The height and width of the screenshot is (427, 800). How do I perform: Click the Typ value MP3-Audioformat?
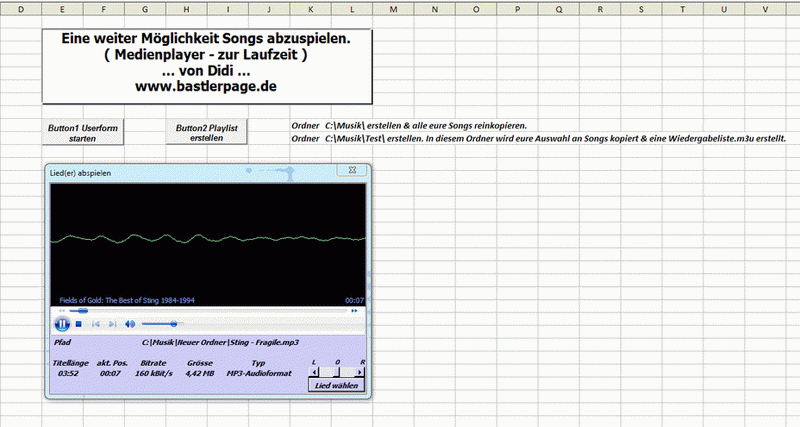(x=259, y=373)
